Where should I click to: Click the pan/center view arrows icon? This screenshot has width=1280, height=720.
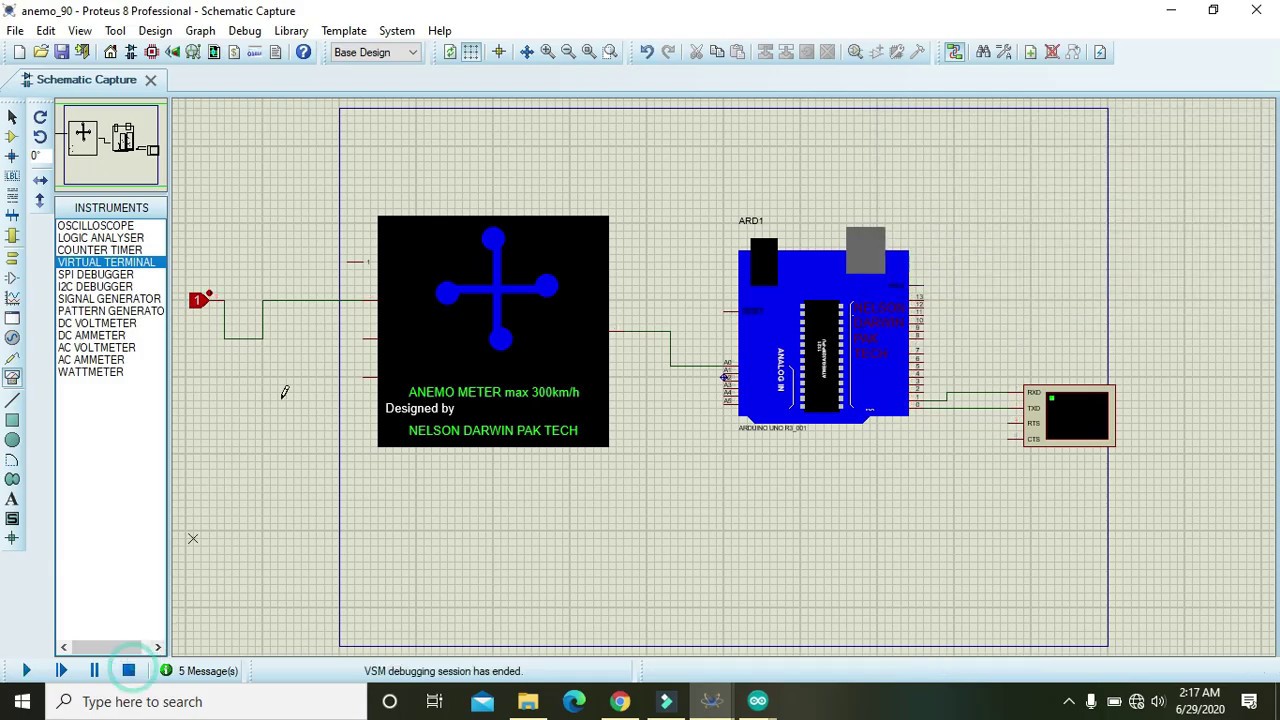coord(527,52)
